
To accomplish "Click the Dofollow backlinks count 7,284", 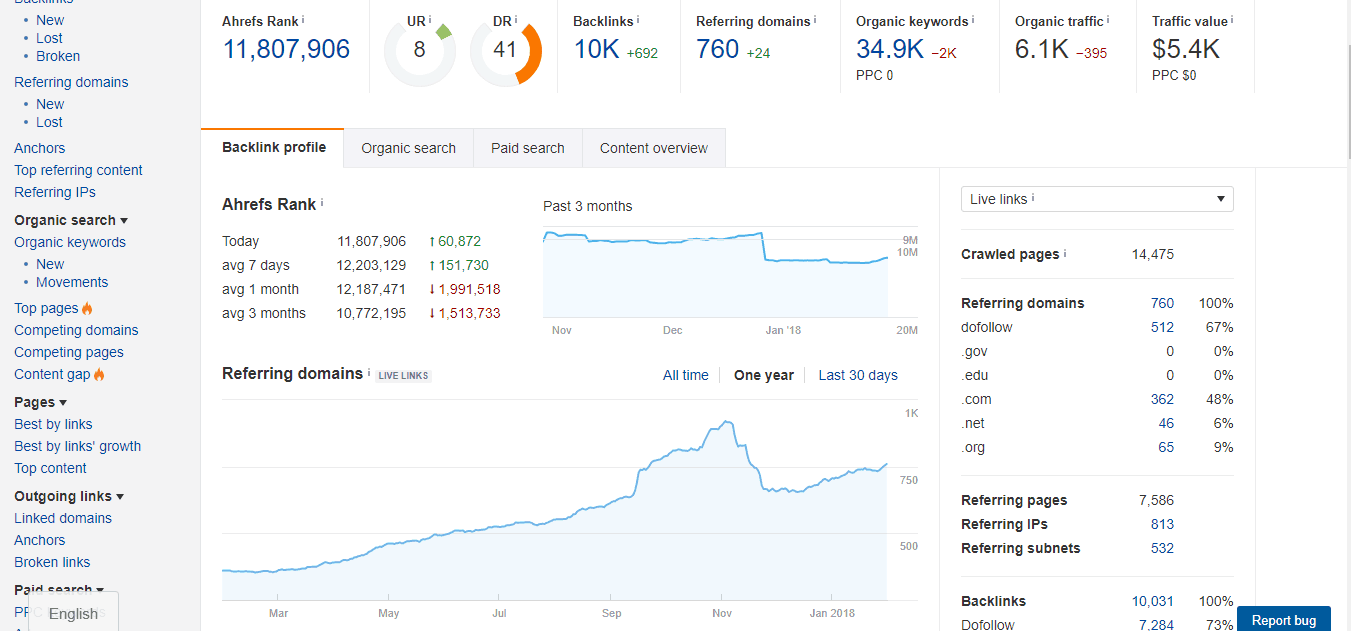I will tap(1156, 625).
